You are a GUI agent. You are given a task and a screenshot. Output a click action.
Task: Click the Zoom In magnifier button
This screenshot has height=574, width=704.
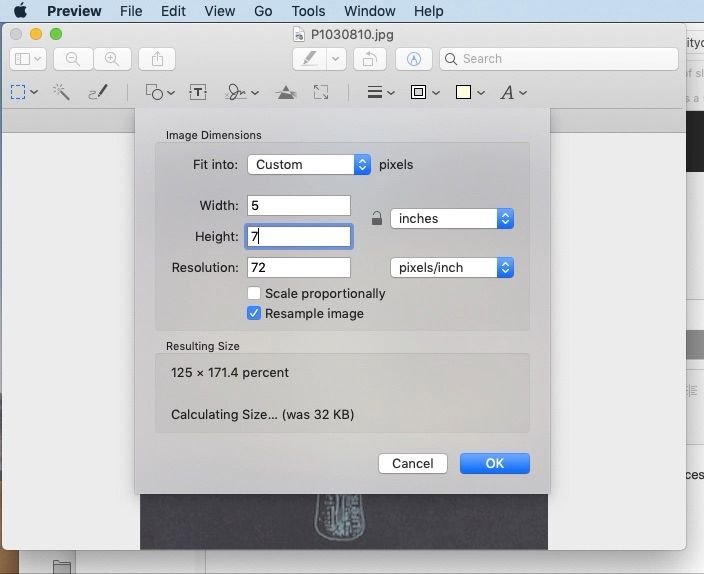click(x=112, y=59)
